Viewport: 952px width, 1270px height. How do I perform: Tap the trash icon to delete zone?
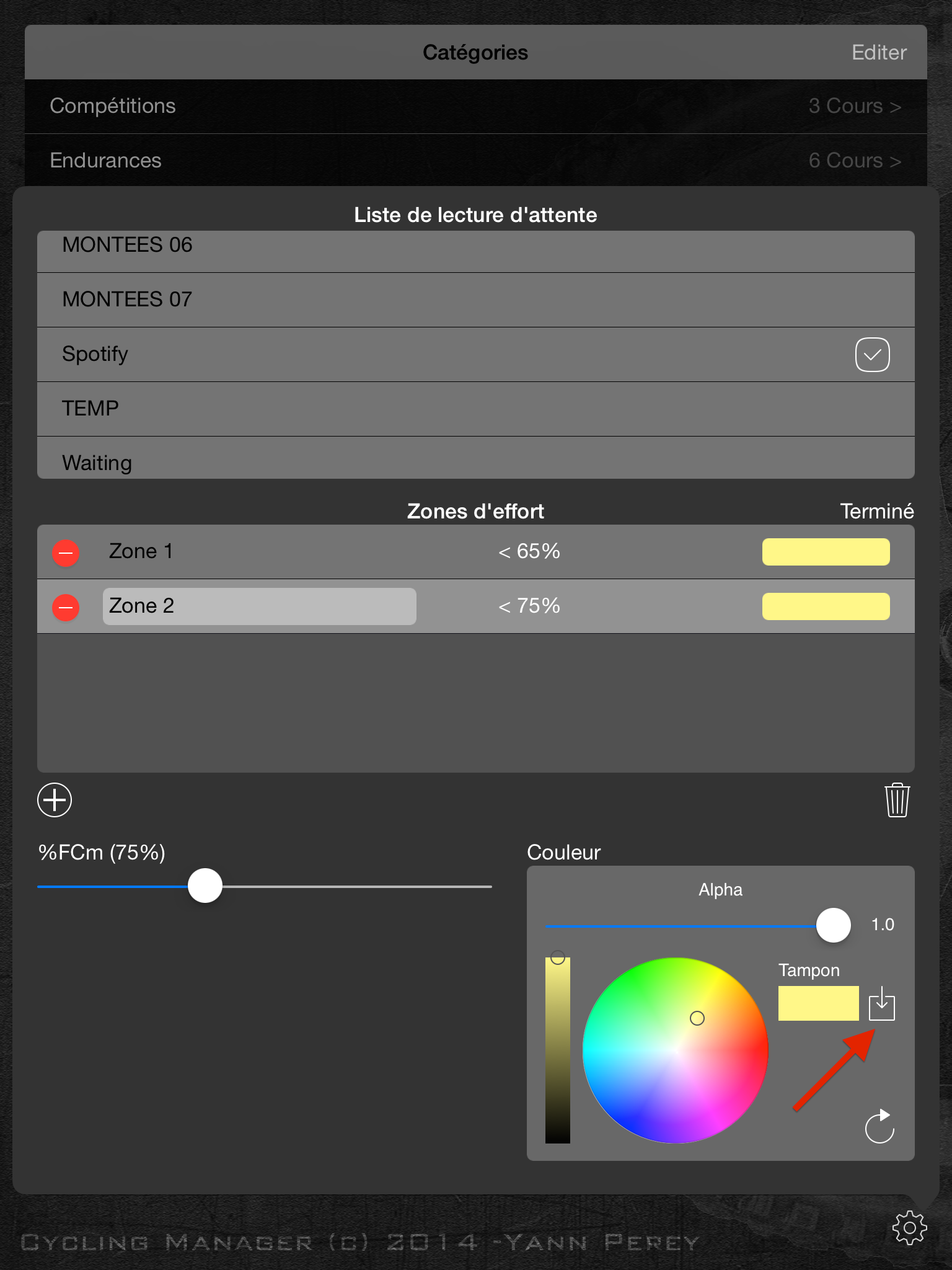[897, 800]
